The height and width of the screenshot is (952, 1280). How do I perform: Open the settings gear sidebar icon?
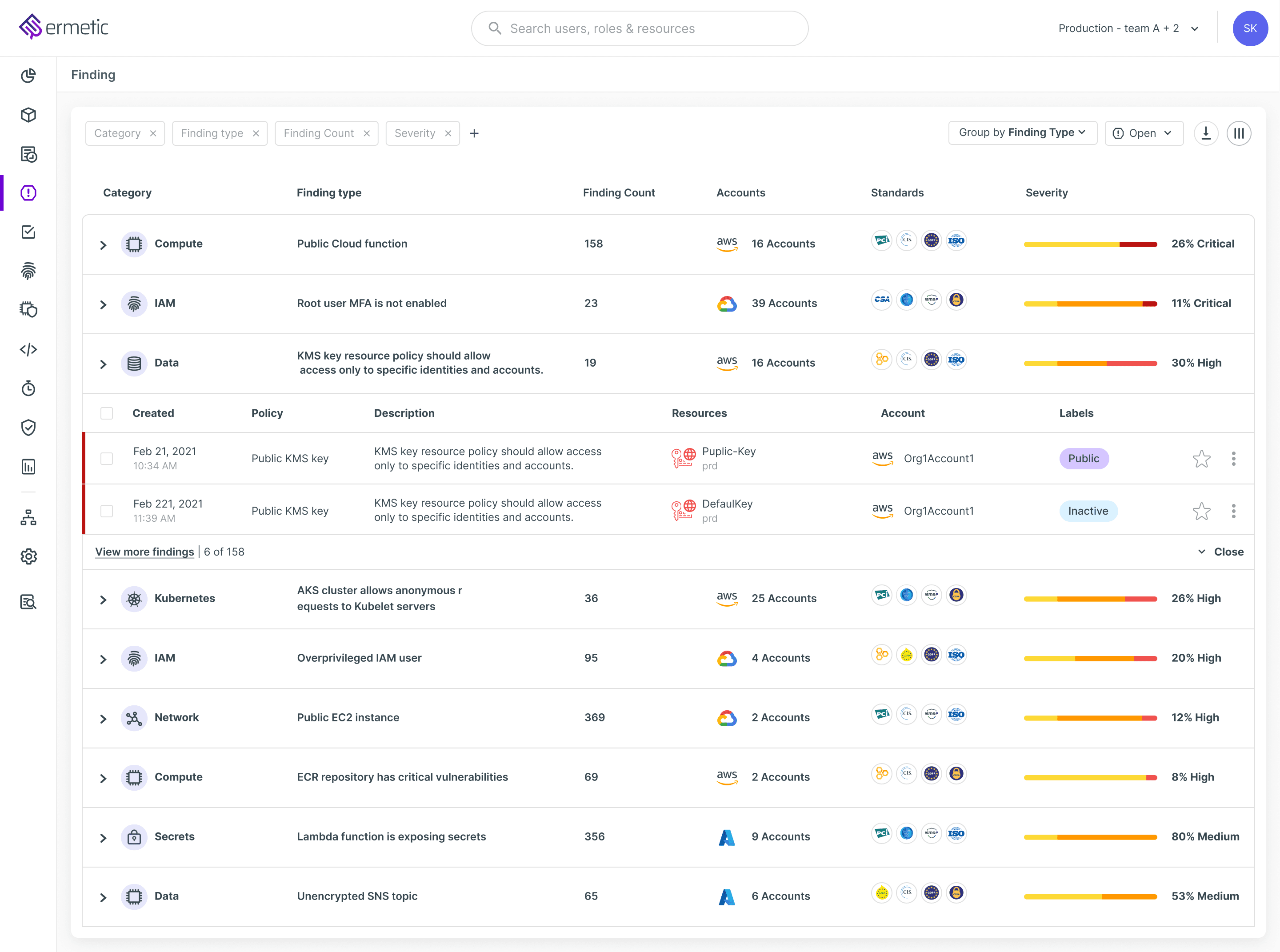28,556
